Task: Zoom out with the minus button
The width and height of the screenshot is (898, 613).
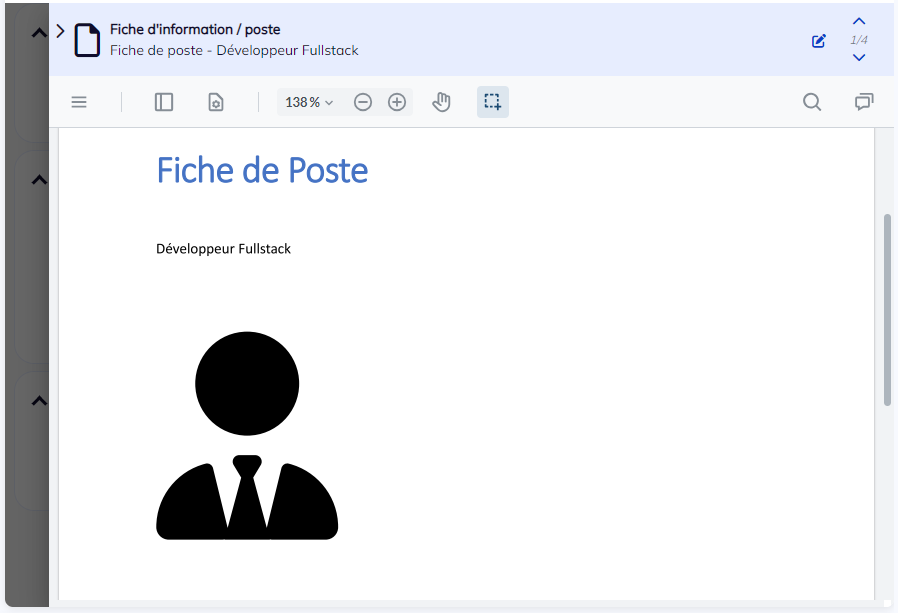Action: point(363,102)
